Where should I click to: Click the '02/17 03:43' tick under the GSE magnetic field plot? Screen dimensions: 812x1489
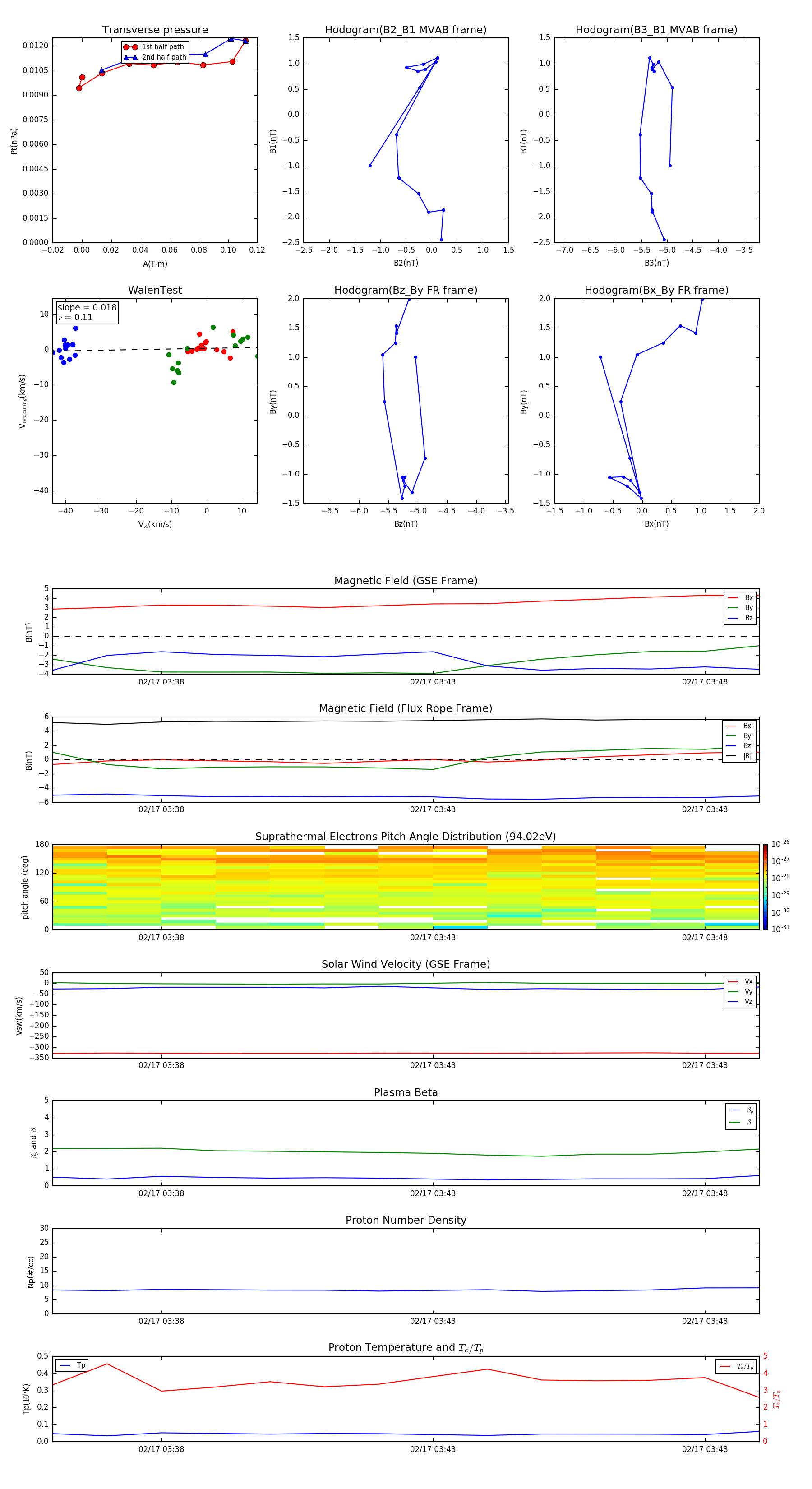433,681
